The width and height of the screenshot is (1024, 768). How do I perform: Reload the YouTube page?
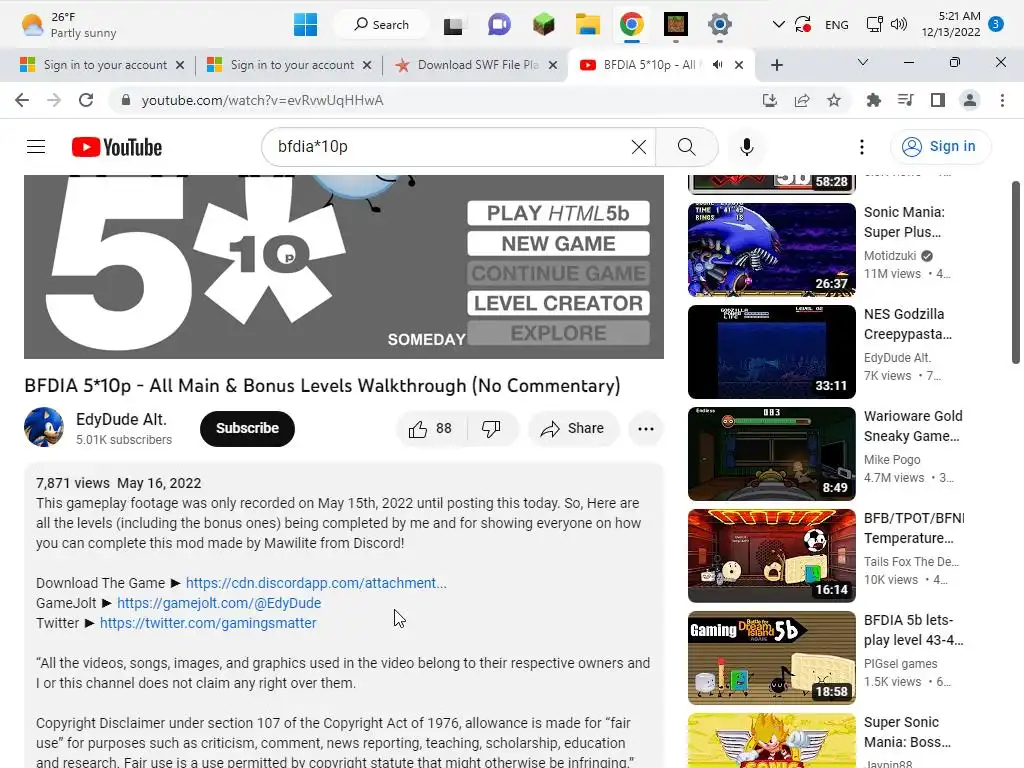86,100
